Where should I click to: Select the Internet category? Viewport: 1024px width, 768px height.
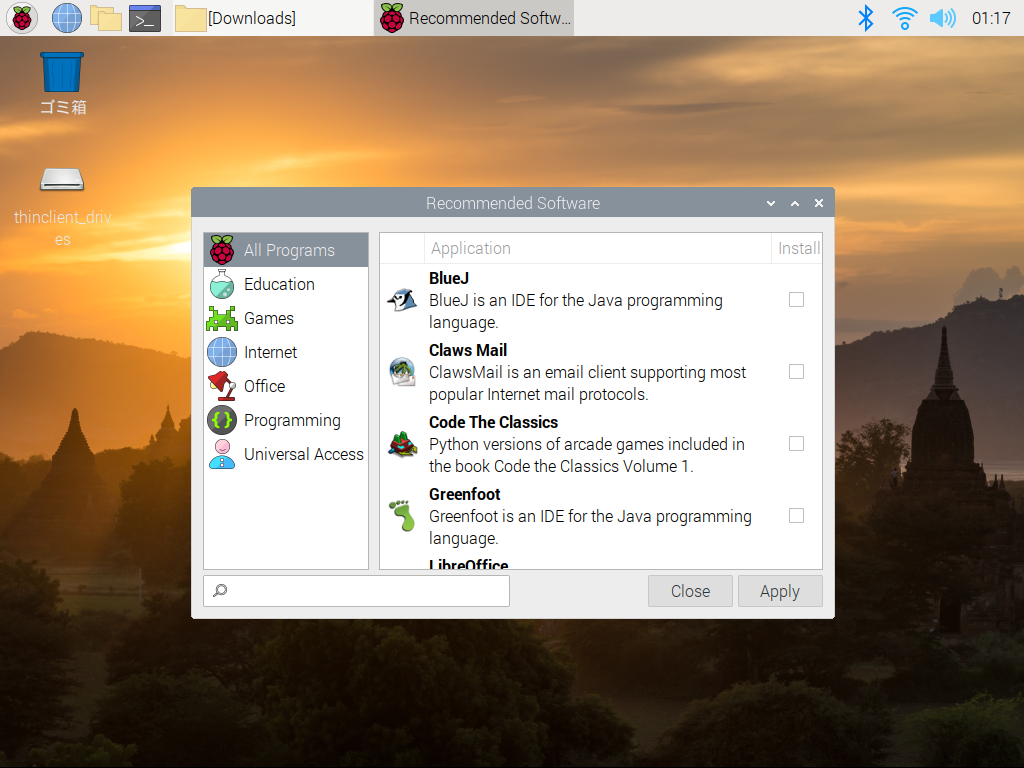pyautogui.click(x=286, y=352)
